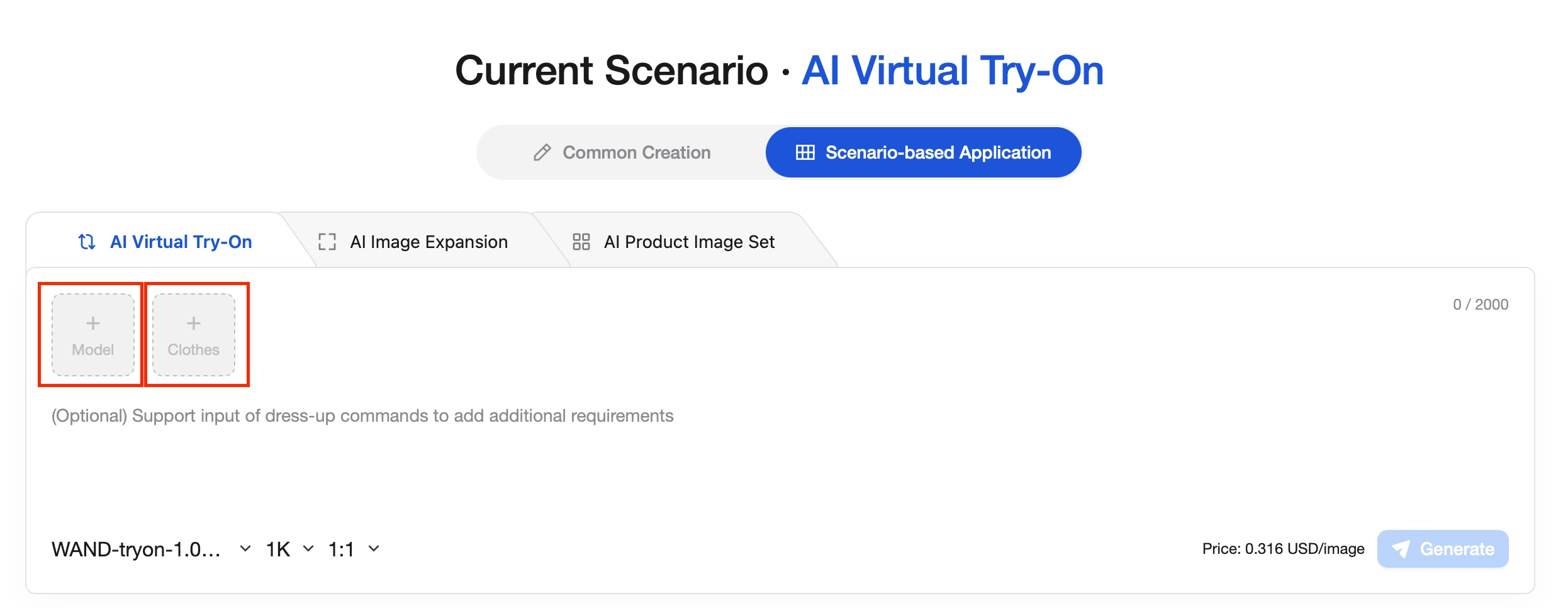Click the Price: 0.316 USD/image text

tap(1284, 549)
